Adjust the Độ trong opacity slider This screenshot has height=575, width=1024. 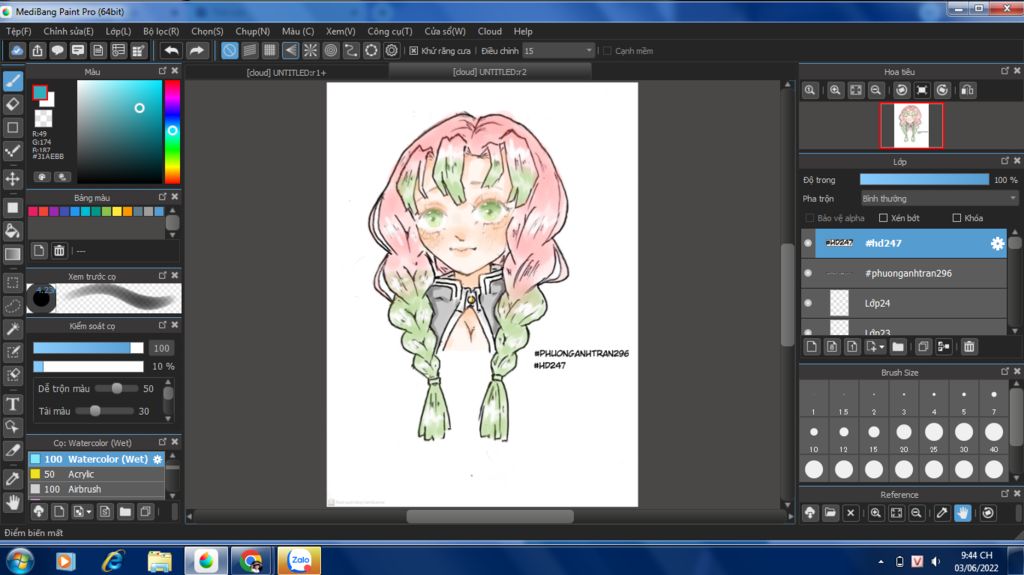[924, 180]
